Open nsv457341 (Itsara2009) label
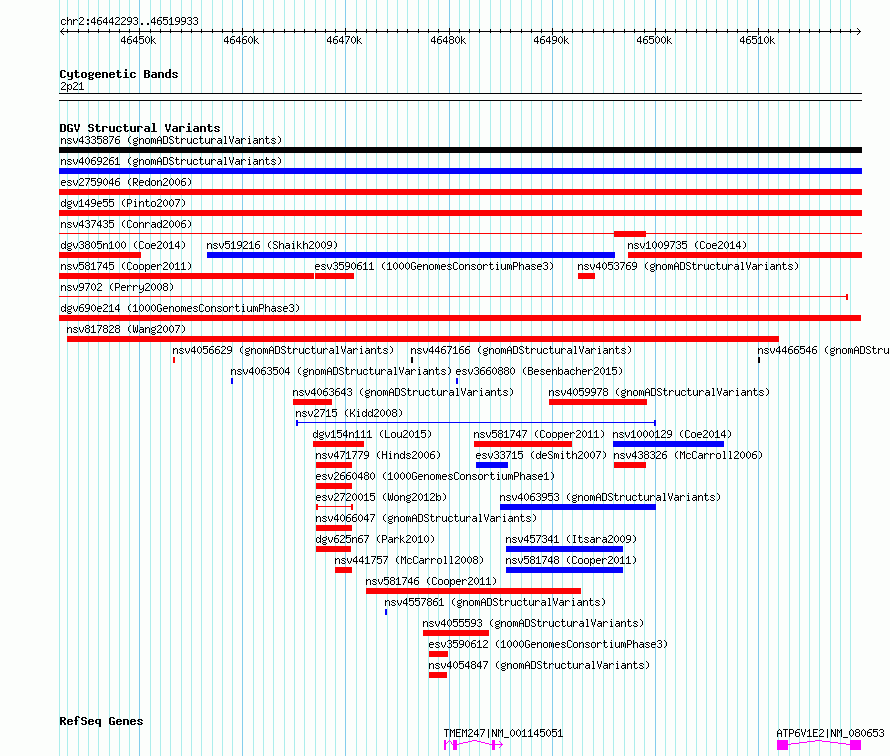This screenshot has height=756, width=890. tap(571, 539)
